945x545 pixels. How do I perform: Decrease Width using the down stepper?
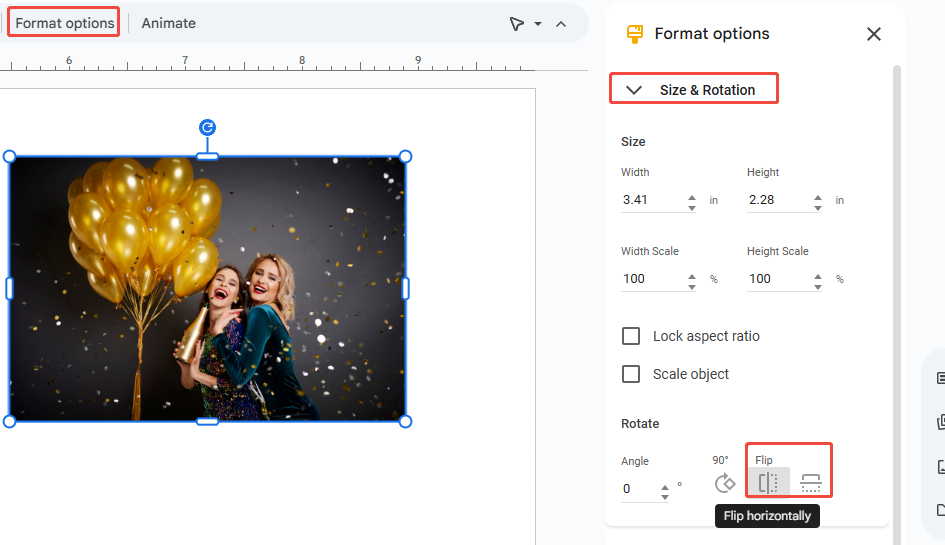(x=692, y=208)
